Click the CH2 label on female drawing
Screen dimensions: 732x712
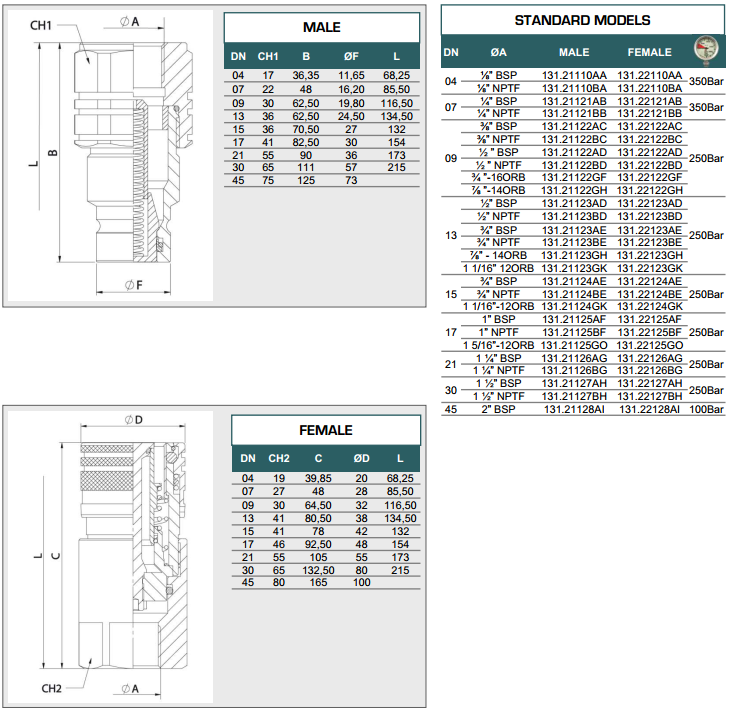[53, 688]
